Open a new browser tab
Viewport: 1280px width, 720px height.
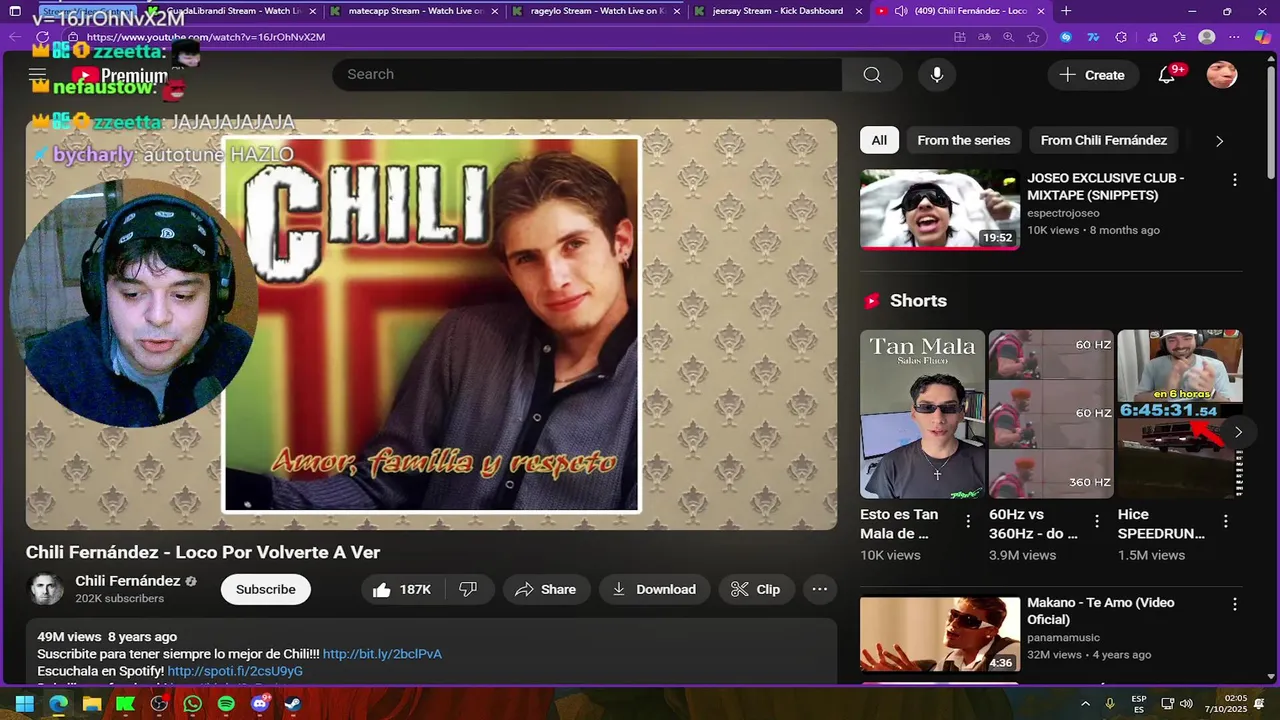tap(1066, 11)
